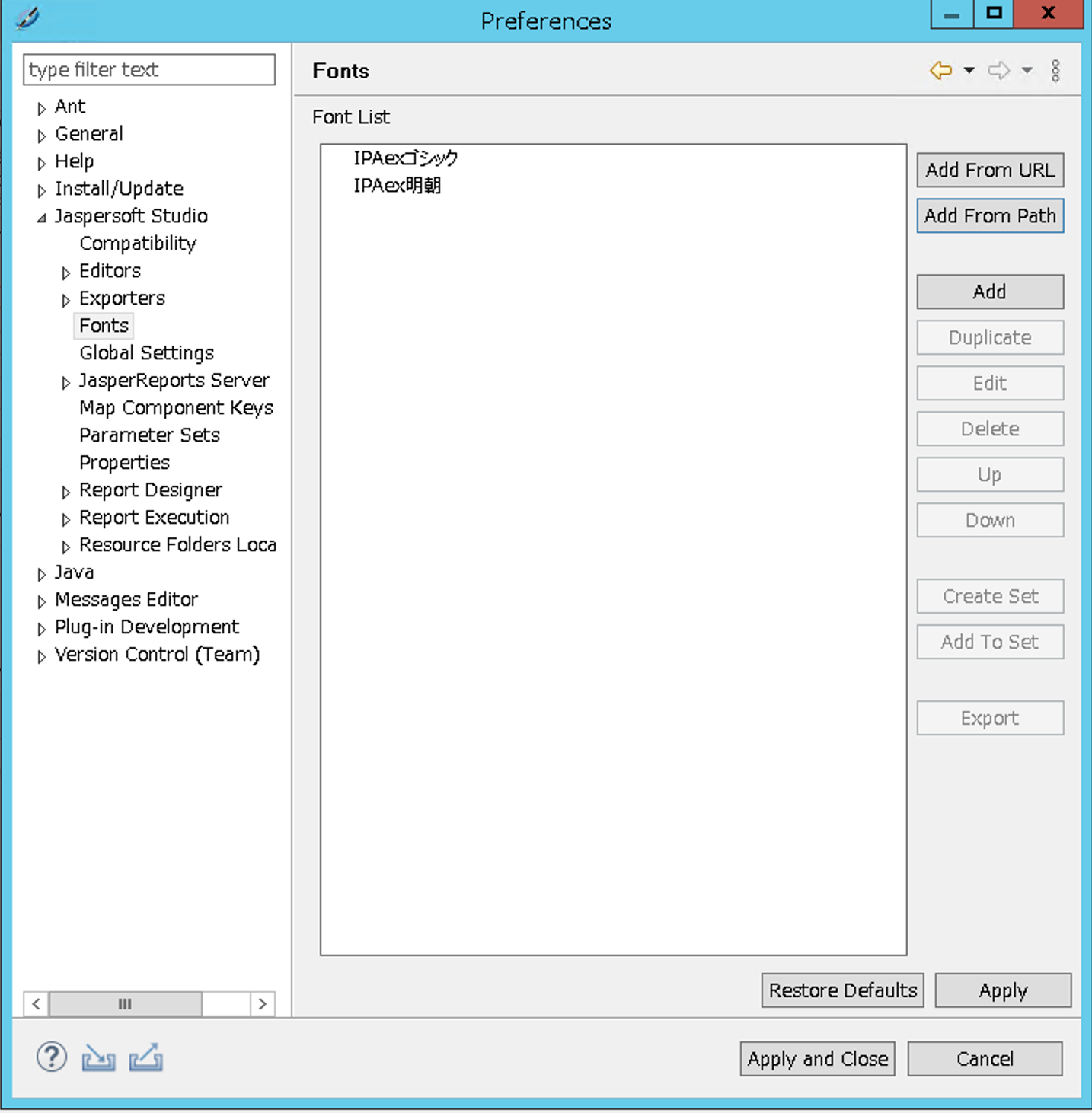Click the Add From URL button
This screenshot has width=1092, height=1113.
point(990,170)
